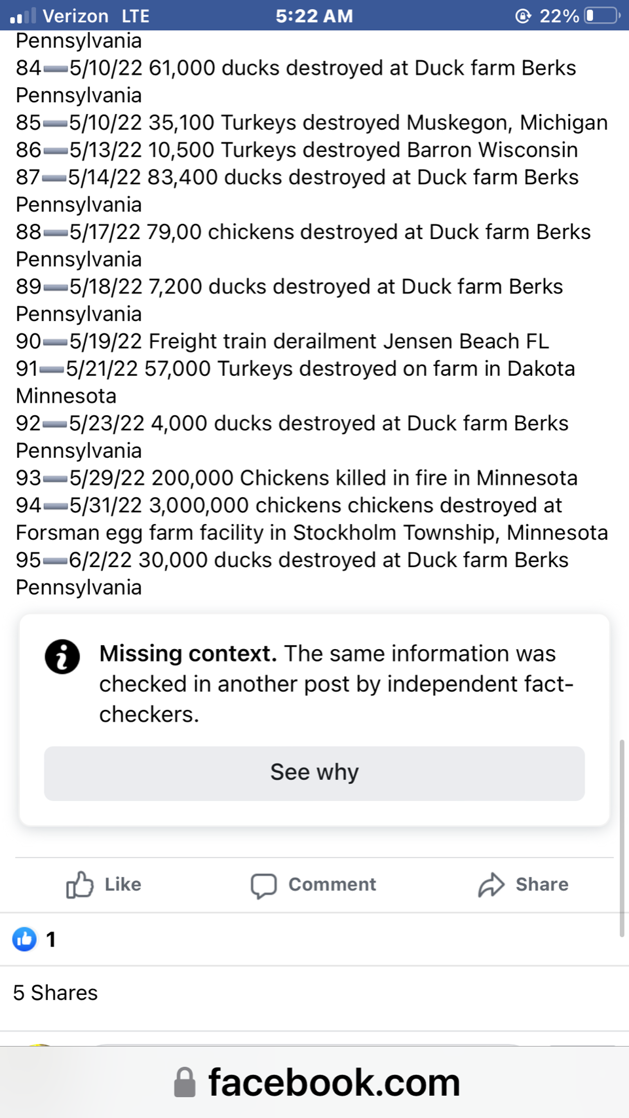Tap the Comment label
The image size is (629, 1118).
[332, 884]
